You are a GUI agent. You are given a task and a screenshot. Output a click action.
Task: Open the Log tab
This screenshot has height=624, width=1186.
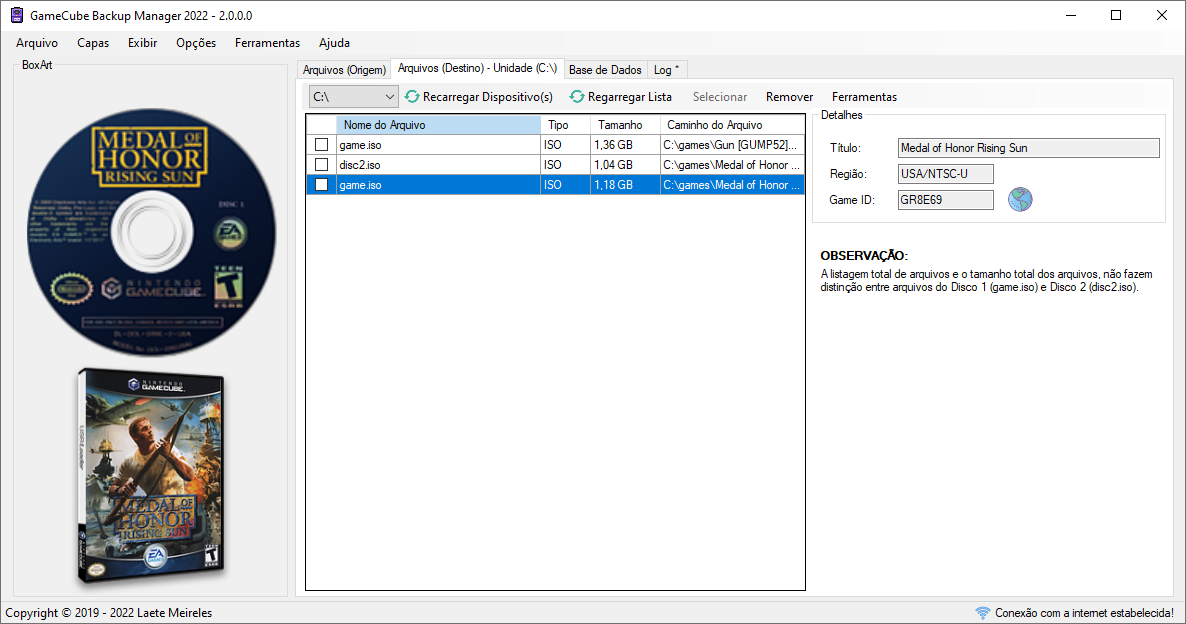(666, 69)
